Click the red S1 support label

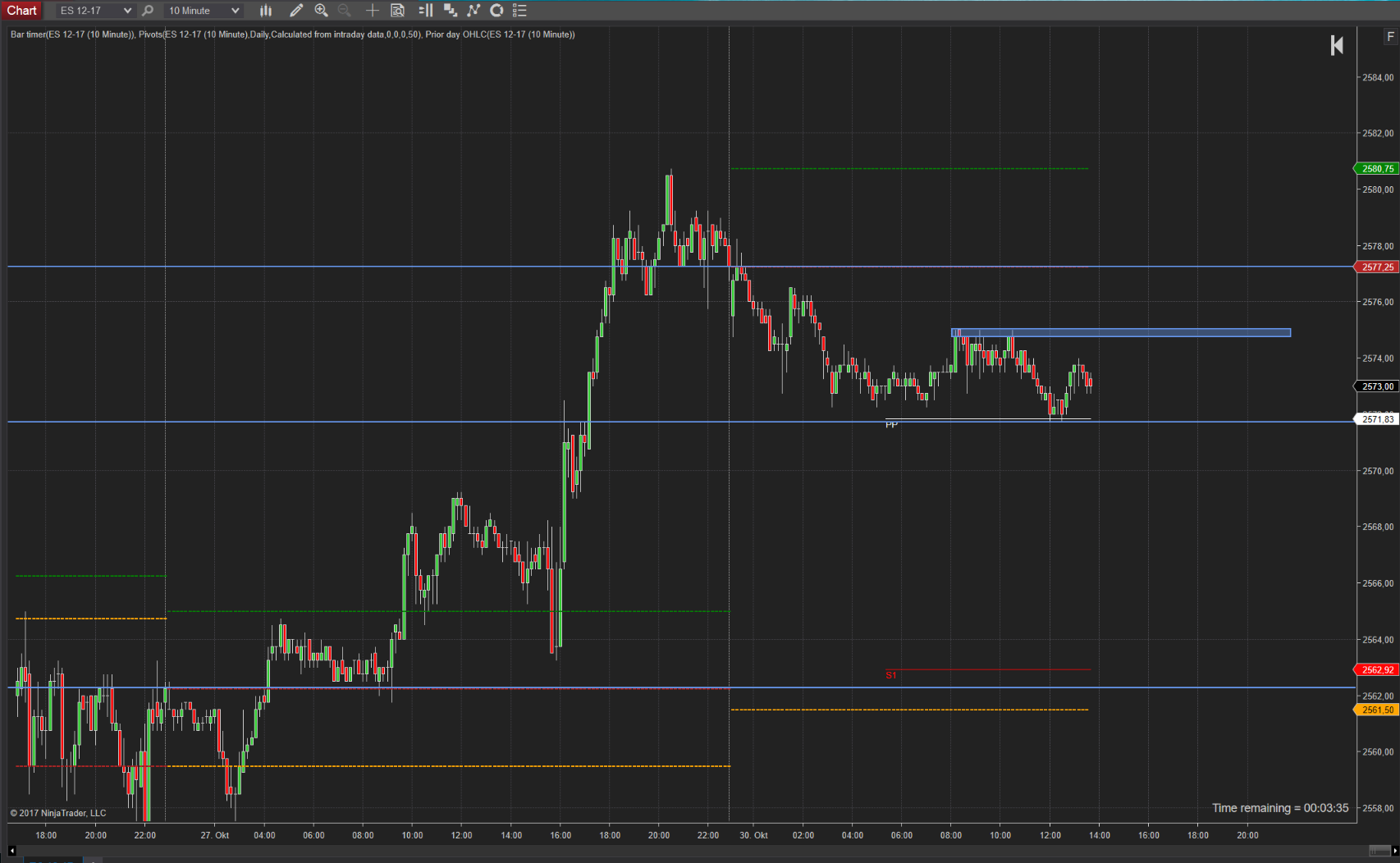(x=891, y=675)
